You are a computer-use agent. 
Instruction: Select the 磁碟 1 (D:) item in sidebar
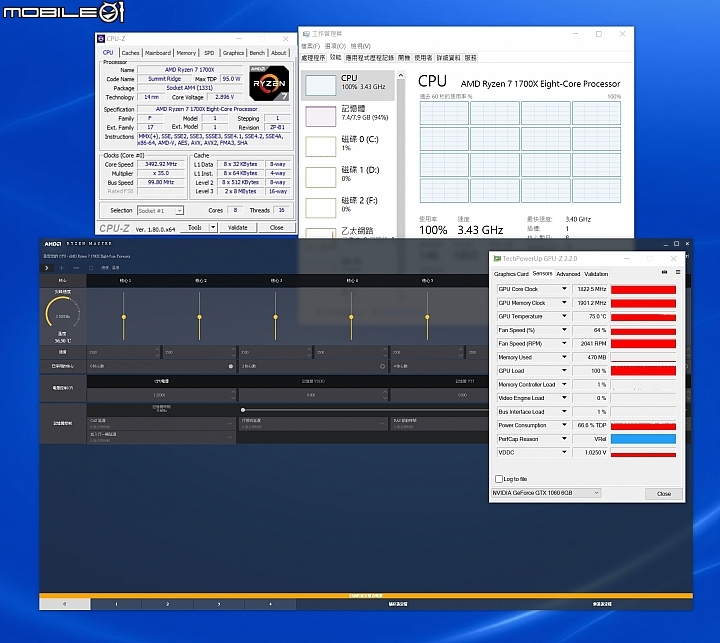click(348, 175)
